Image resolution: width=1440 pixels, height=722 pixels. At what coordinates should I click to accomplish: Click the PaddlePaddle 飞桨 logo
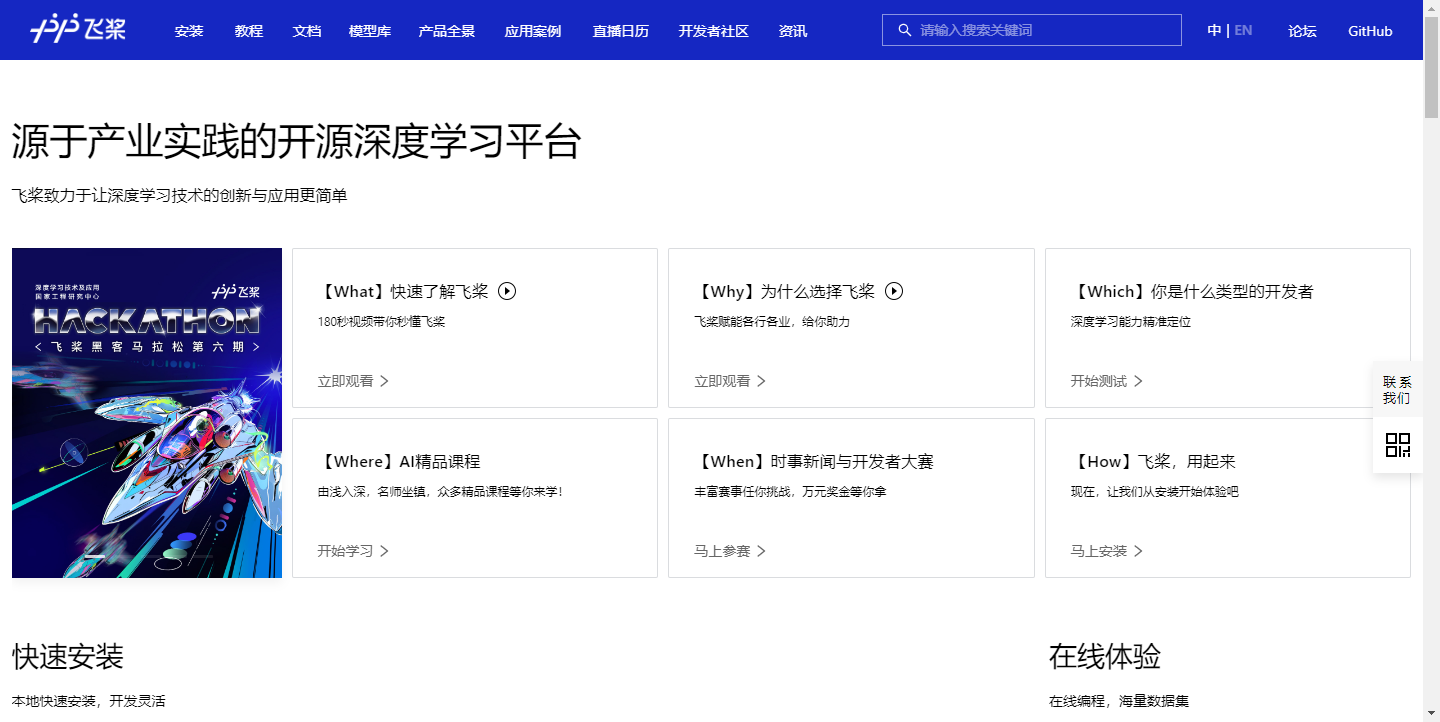point(78,29)
